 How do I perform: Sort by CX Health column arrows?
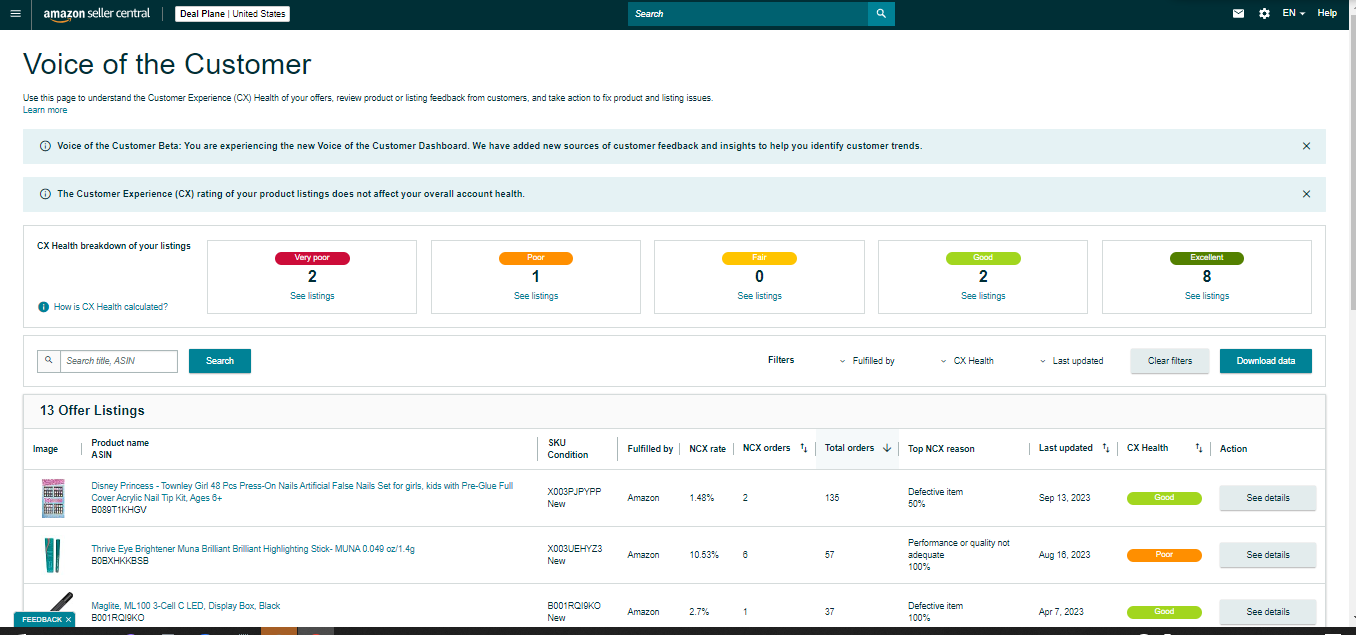[x=1199, y=448]
